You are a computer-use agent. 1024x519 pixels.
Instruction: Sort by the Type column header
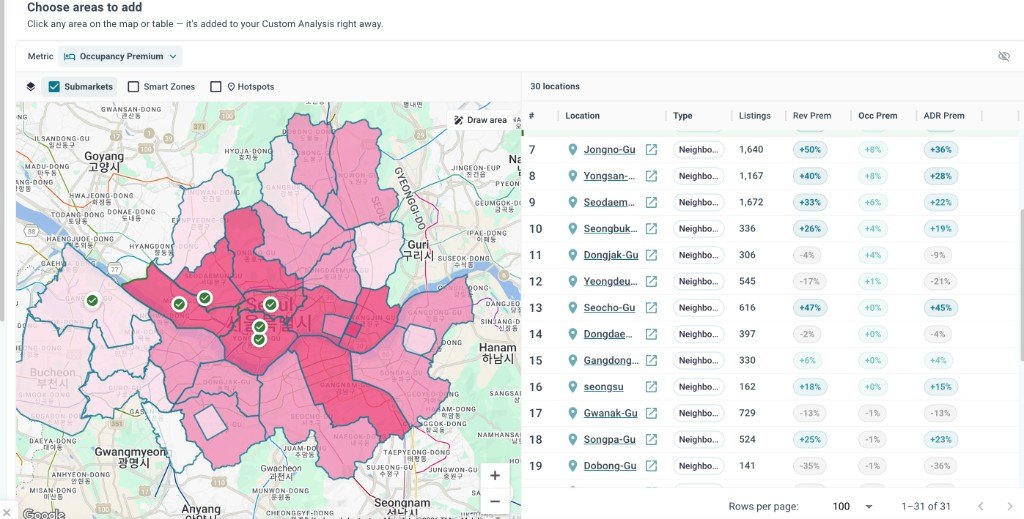point(682,116)
